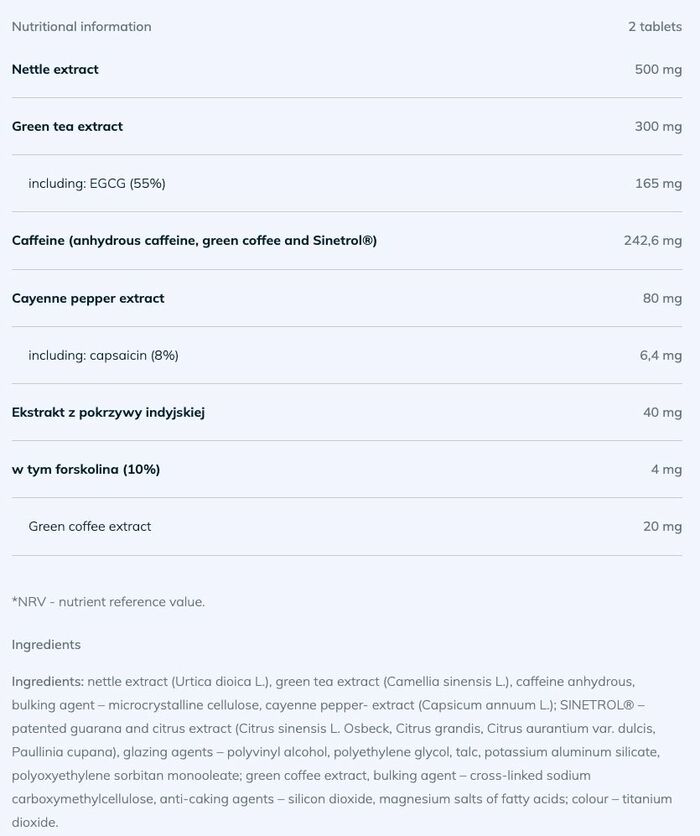Click the 6,4 mg capsaicin value
This screenshot has height=836, width=700.
(660, 355)
